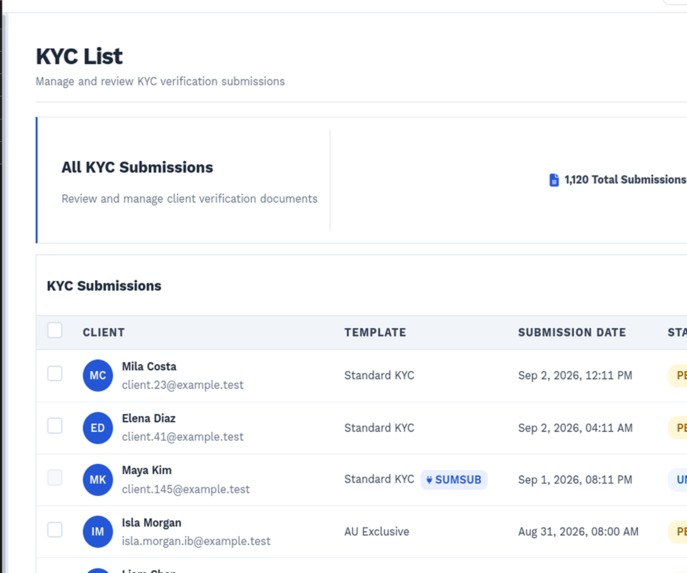
Task: Sort by TEMPLATE column header
Action: (375, 332)
